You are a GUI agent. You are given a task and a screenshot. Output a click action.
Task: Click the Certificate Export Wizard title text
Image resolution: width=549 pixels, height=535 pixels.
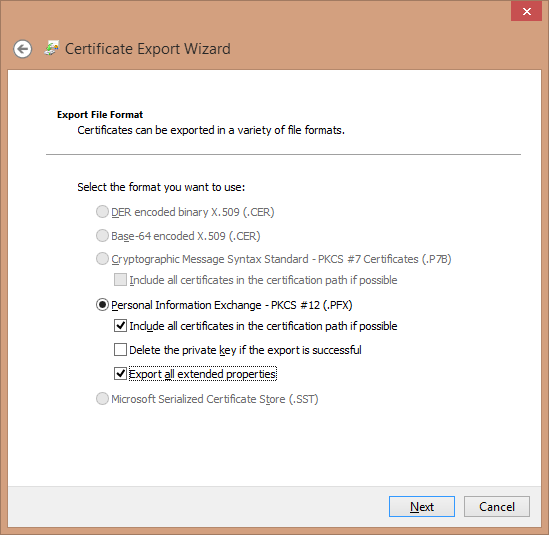[148, 49]
